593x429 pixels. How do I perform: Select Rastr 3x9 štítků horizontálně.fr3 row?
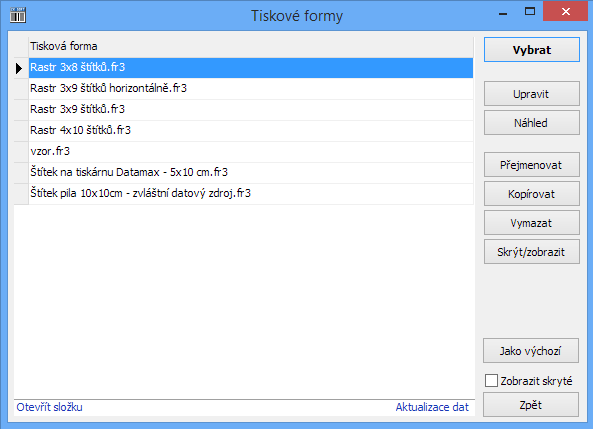[251, 89]
